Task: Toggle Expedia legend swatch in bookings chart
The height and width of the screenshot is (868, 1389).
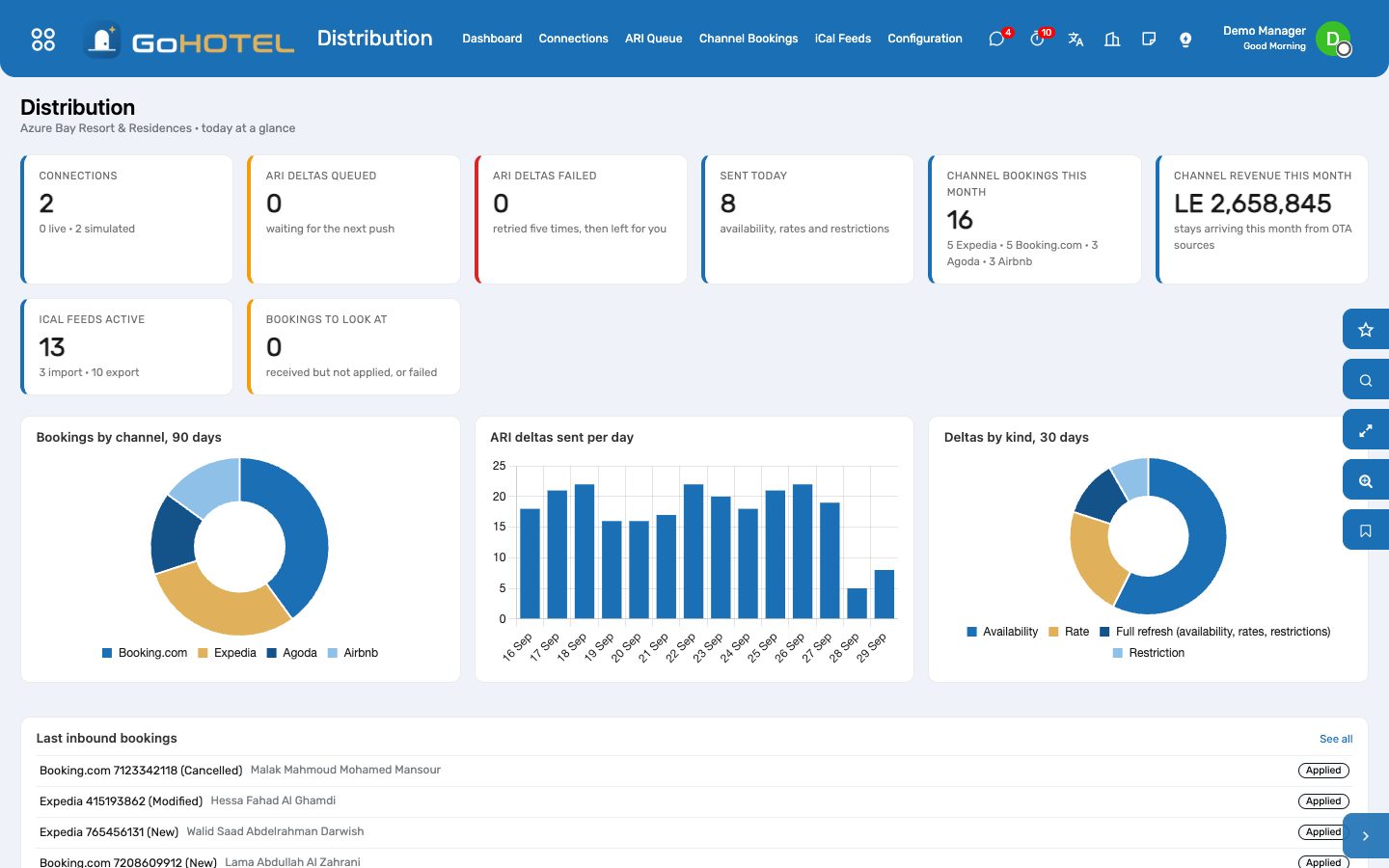Action: 203,653
